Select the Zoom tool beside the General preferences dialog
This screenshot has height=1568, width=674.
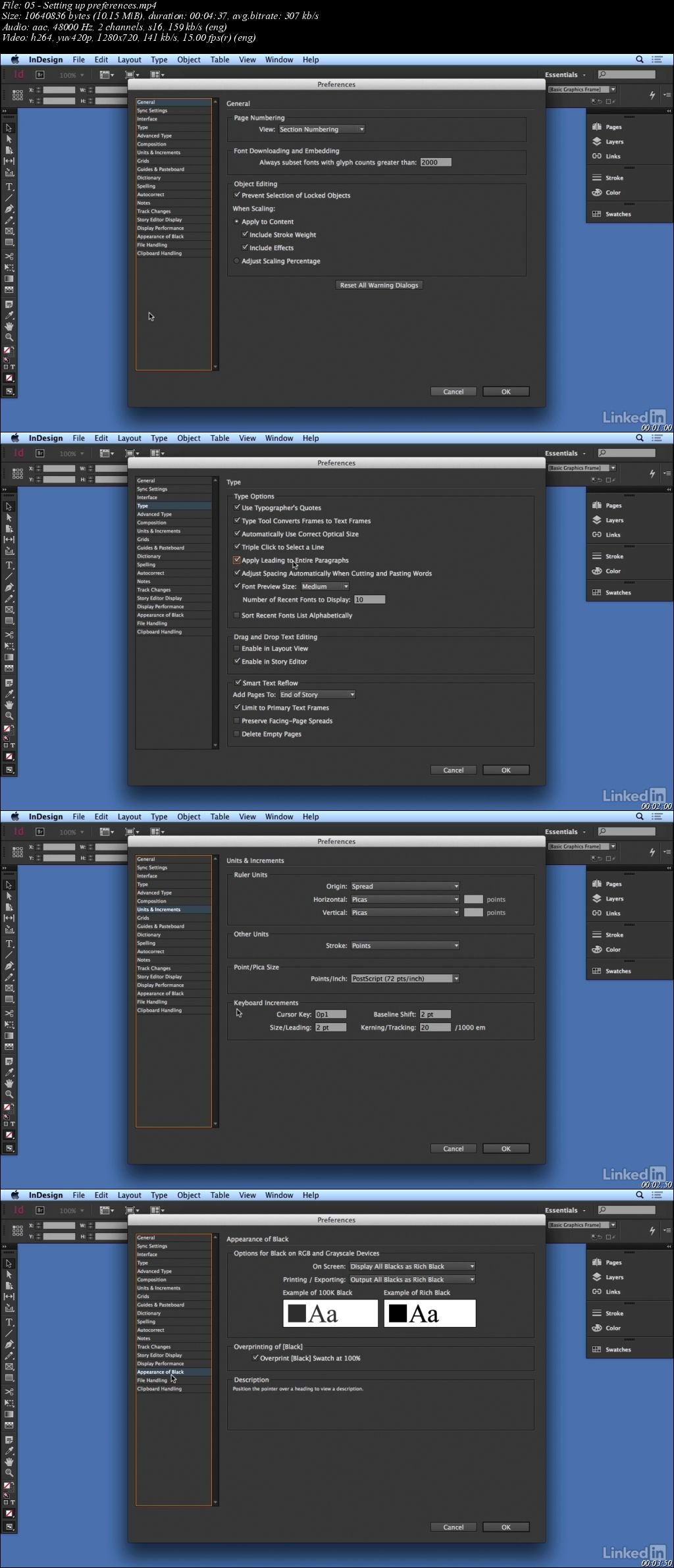[x=9, y=337]
